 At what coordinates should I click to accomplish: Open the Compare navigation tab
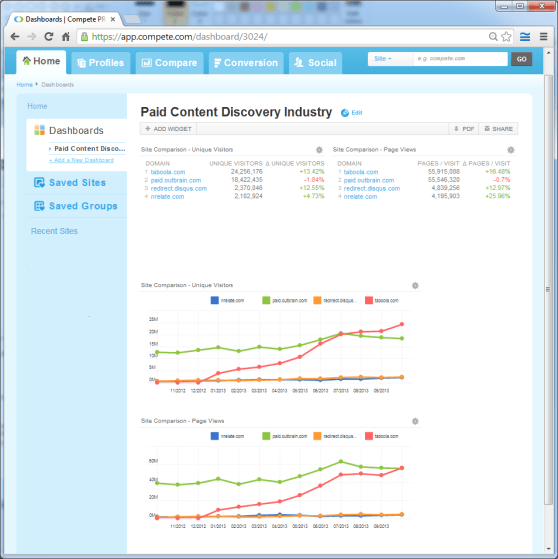(x=169, y=63)
